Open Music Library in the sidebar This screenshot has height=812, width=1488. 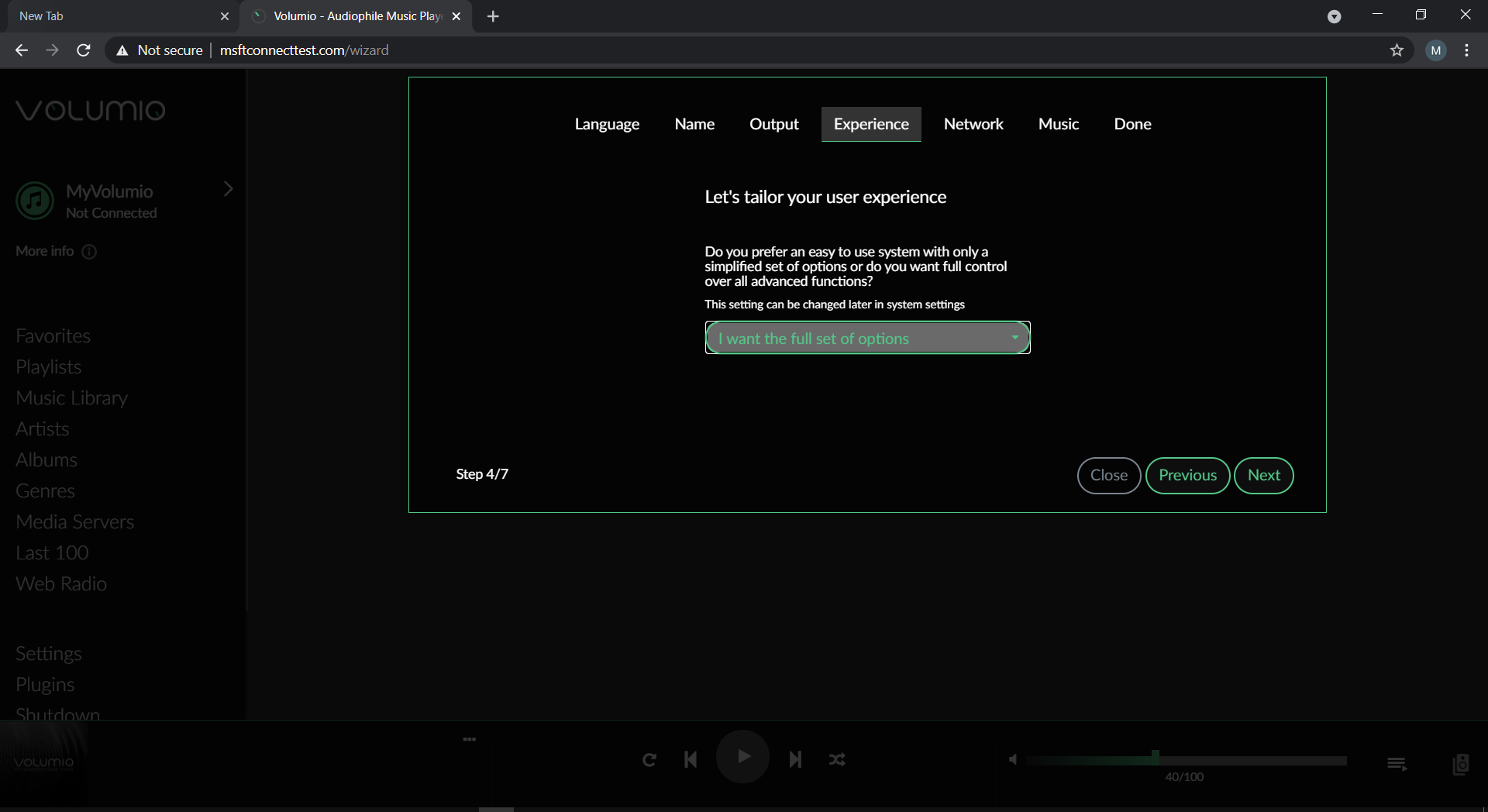click(x=72, y=398)
